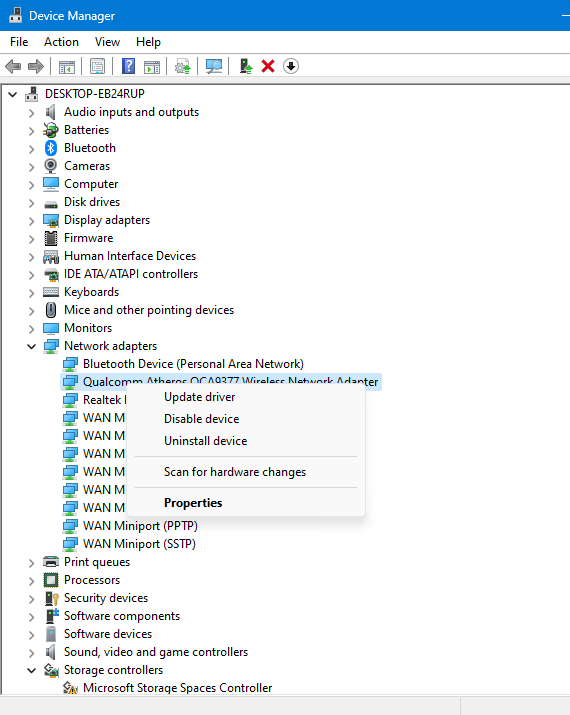Click the Processors category icon
The width and height of the screenshot is (570, 715).
click(x=51, y=580)
